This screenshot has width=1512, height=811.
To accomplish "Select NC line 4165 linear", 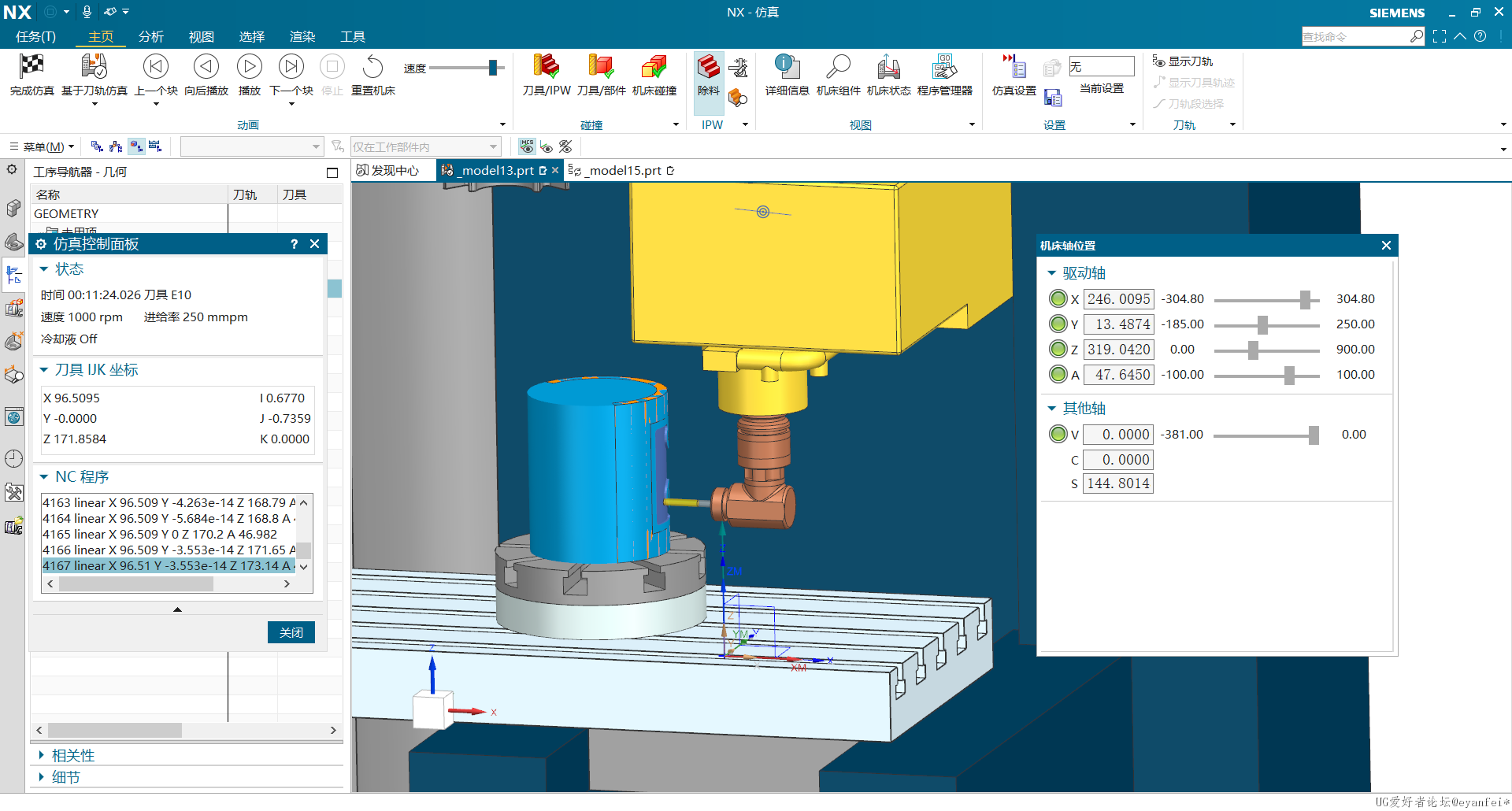I will pyautogui.click(x=169, y=534).
